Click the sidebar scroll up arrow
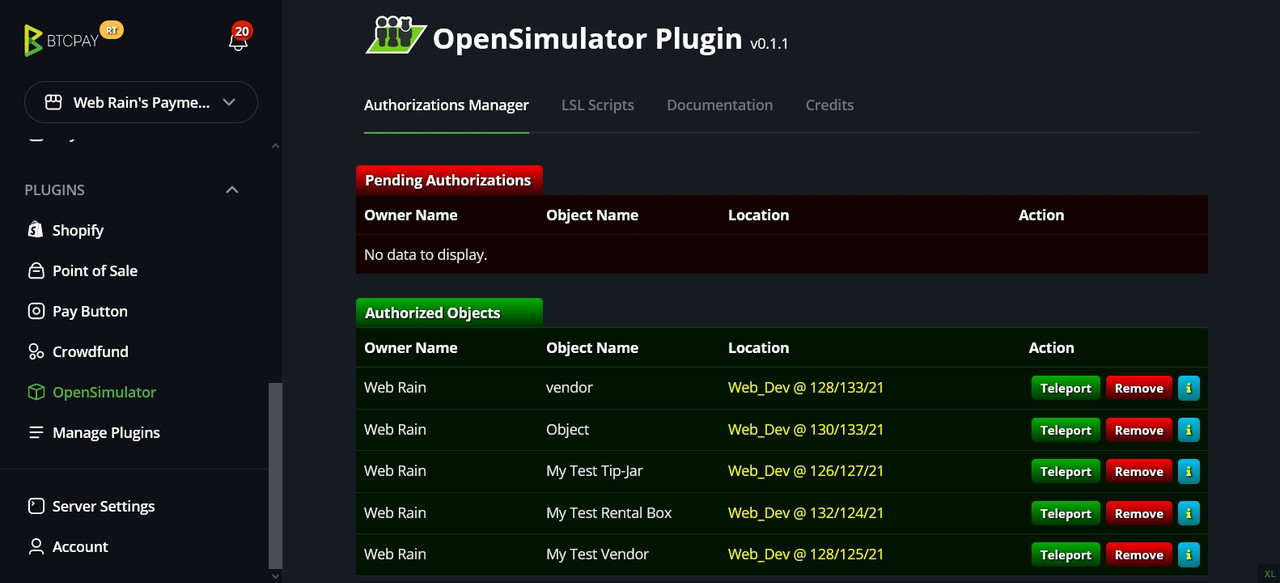Viewport: 1280px width, 583px height. (276, 146)
